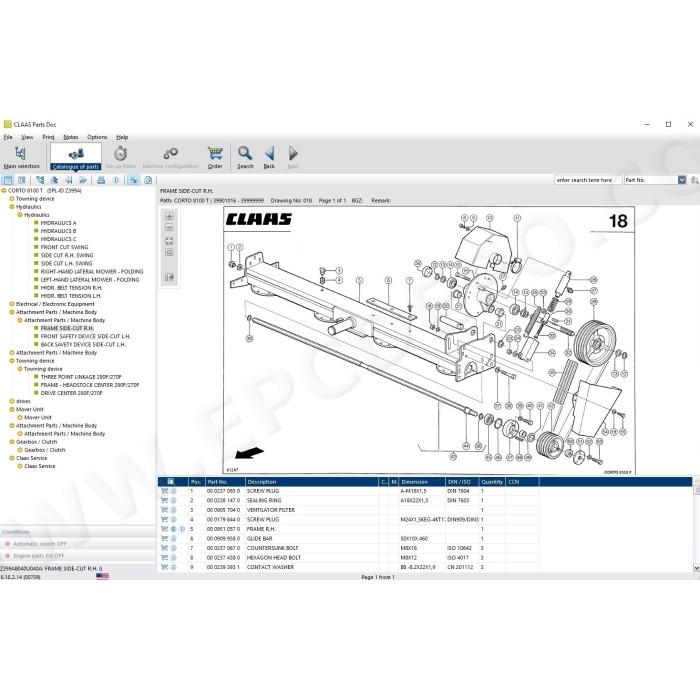Zoom out of the drawing with minus button
700x700 pixels.
pyautogui.click(x=169, y=228)
